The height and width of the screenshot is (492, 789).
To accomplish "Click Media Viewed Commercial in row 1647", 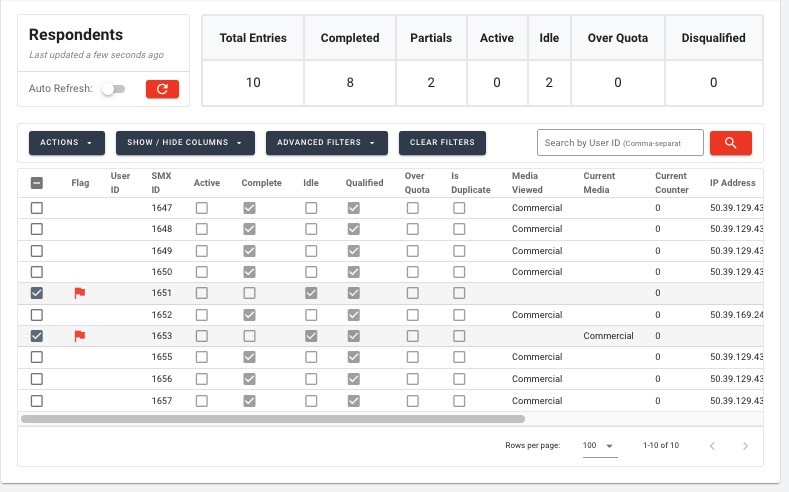I will click(x=537, y=208).
